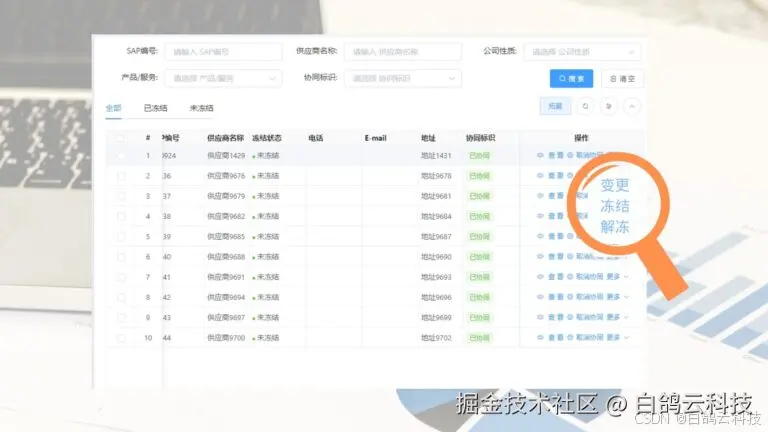Image resolution: width=768 pixels, height=432 pixels.
Task: Click address cell 地址9678
Action: 436,176
